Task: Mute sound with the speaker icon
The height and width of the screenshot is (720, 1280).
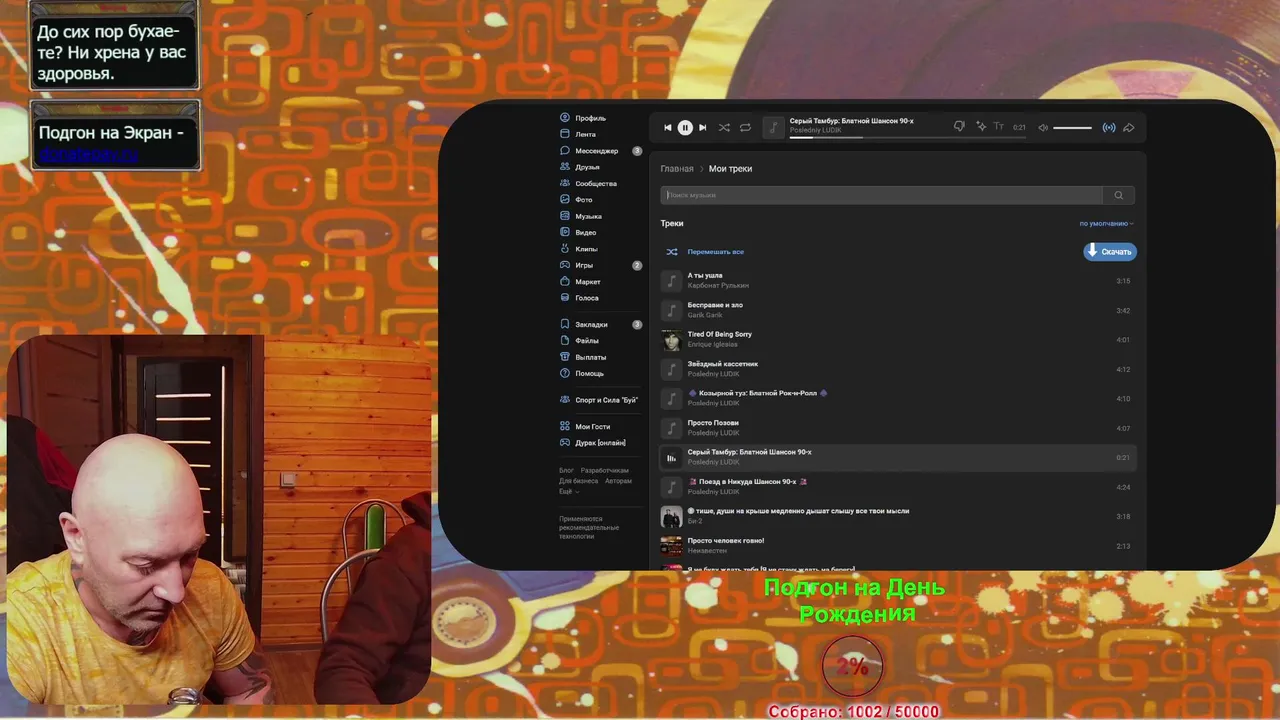Action: pyautogui.click(x=1043, y=127)
